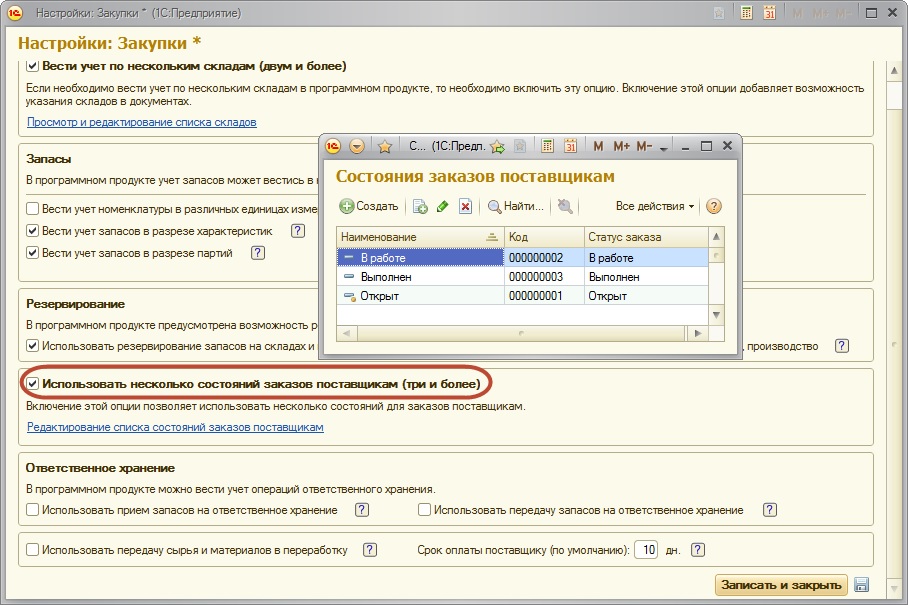Open the 1C main menu of the Настройки window
The width and height of the screenshot is (908, 605).
[x=14, y=13]
